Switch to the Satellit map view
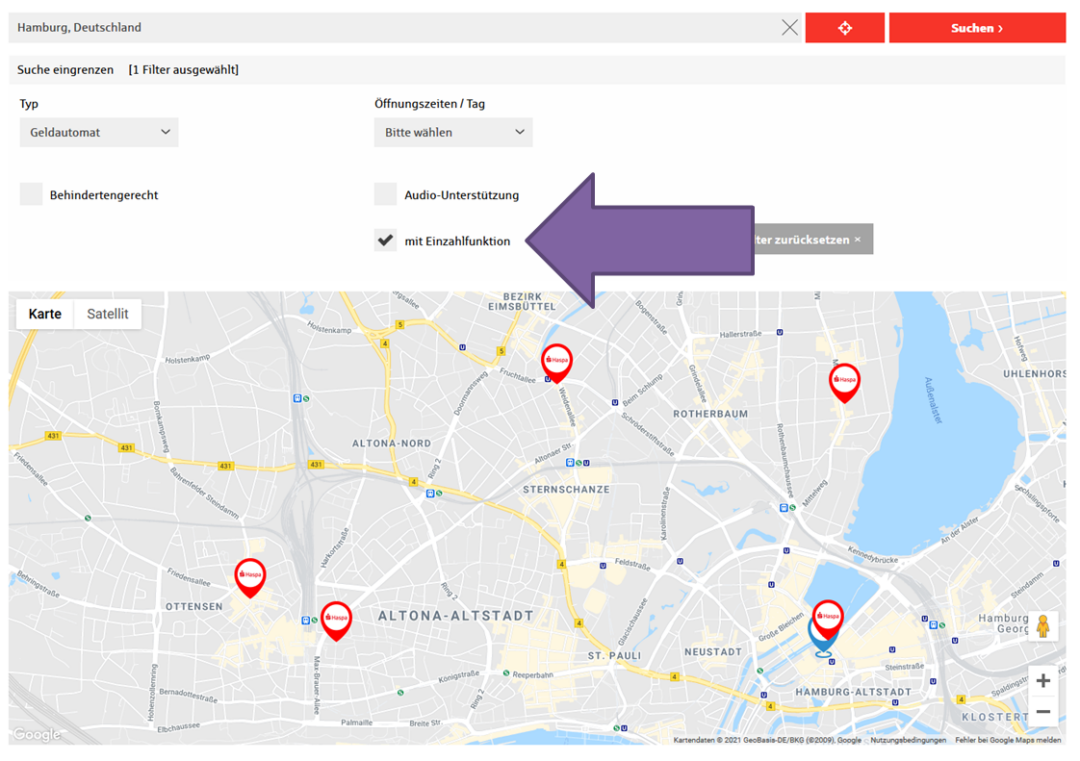The image size is (1080, 761). point(107,314)
